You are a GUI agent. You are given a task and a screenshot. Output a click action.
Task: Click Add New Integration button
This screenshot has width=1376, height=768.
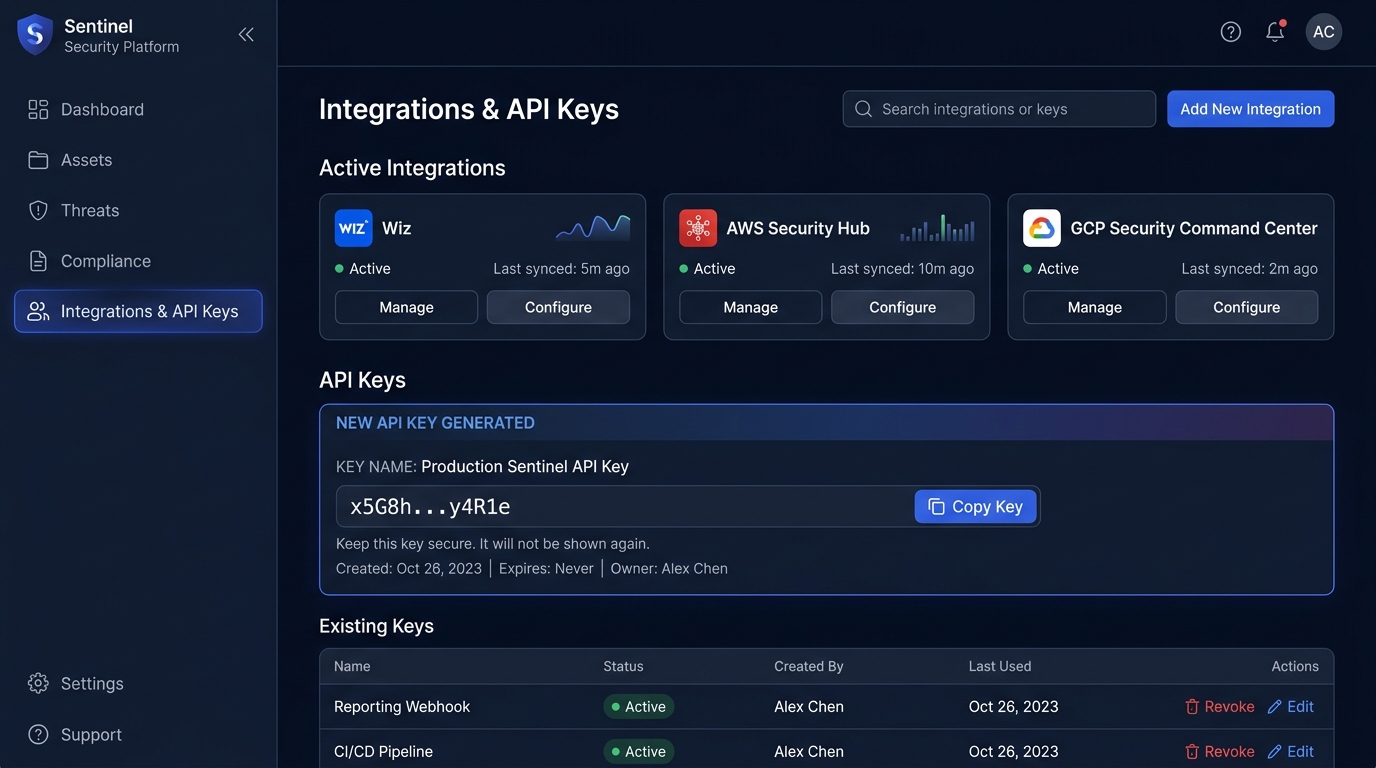tap(1250, 109)
